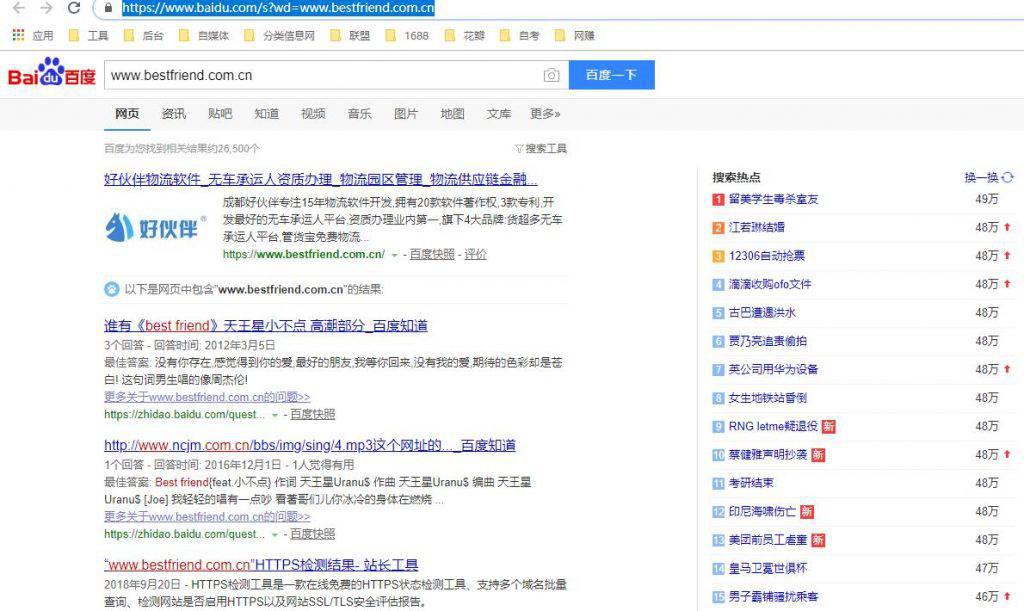Expand dropdown arrow in 谁有best friend result
The width and height of the screenshot is (1024, 611).
[275, 415]
